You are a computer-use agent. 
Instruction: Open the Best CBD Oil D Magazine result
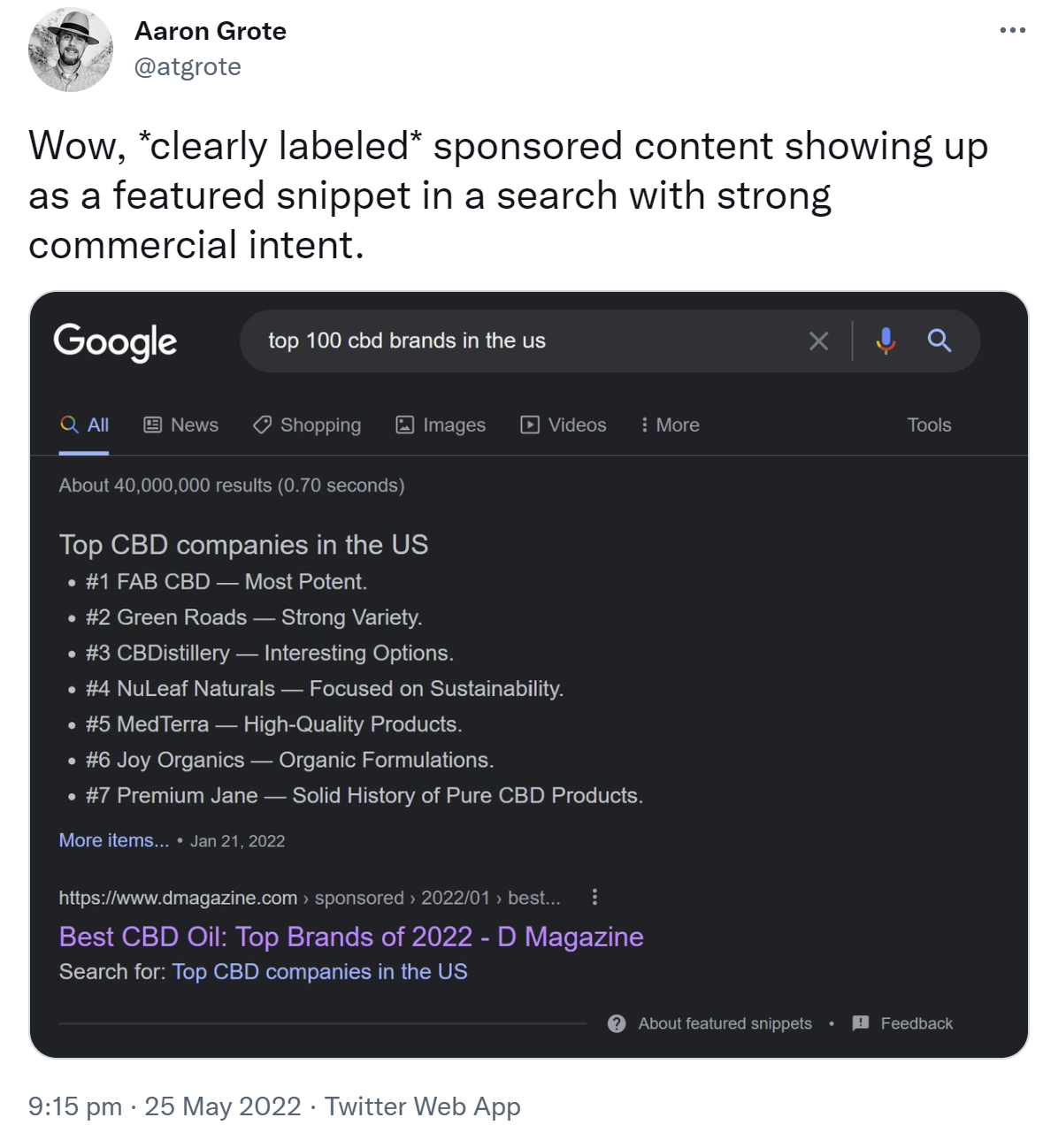[349, 937]
